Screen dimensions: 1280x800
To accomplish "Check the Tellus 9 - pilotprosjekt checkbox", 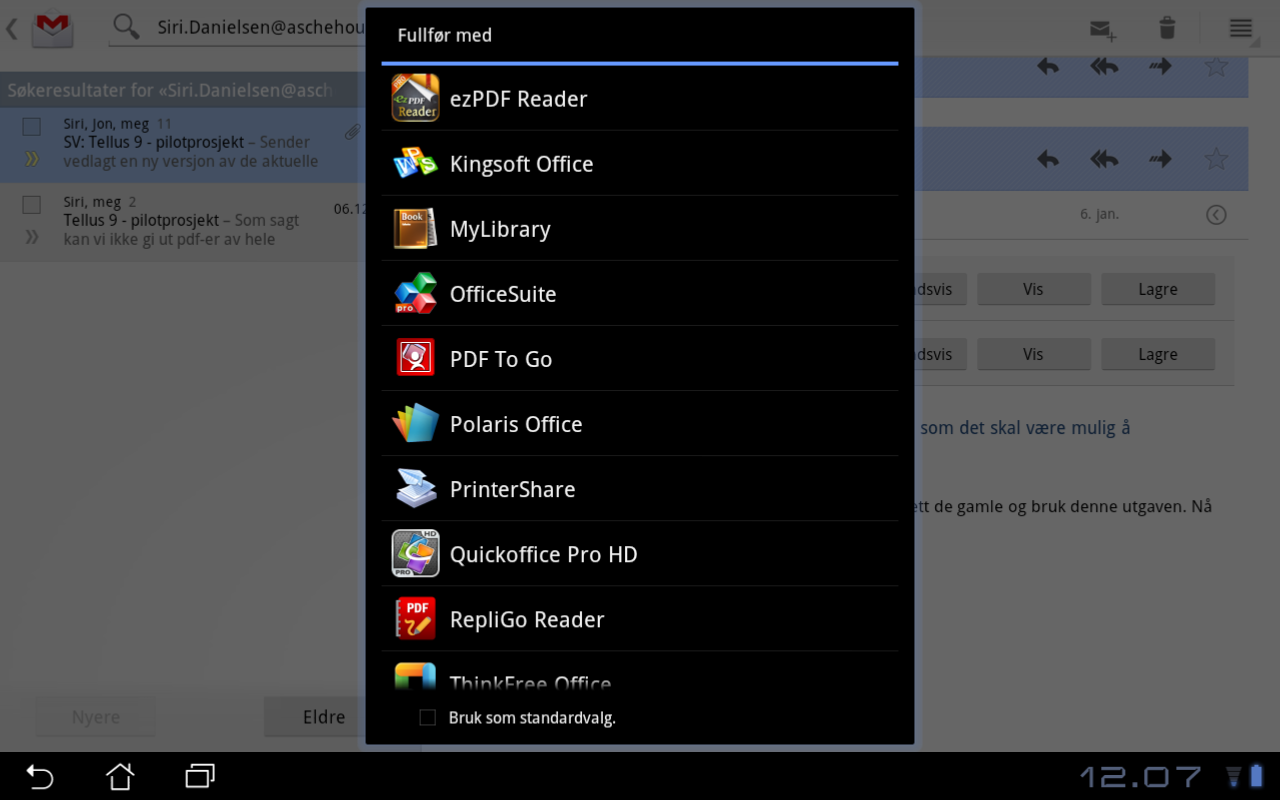I will (32, 204).
